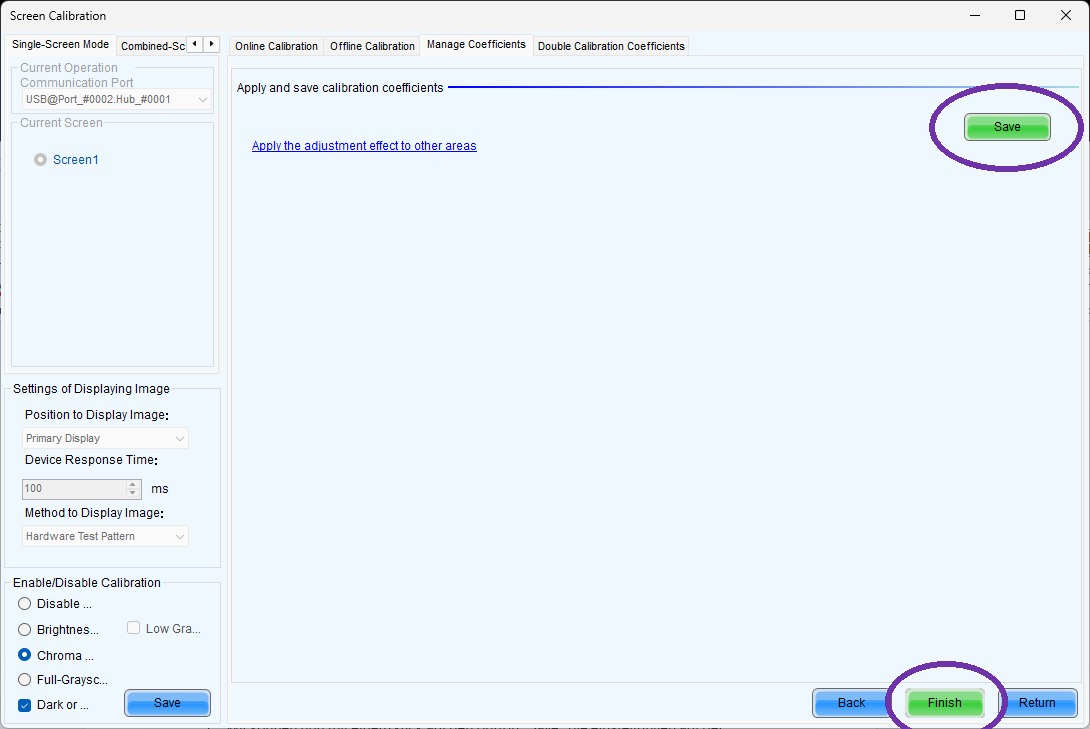Open the Method to Display Image dropdown
This screenshot has width=1090, height=729.
tap(105, 536)
